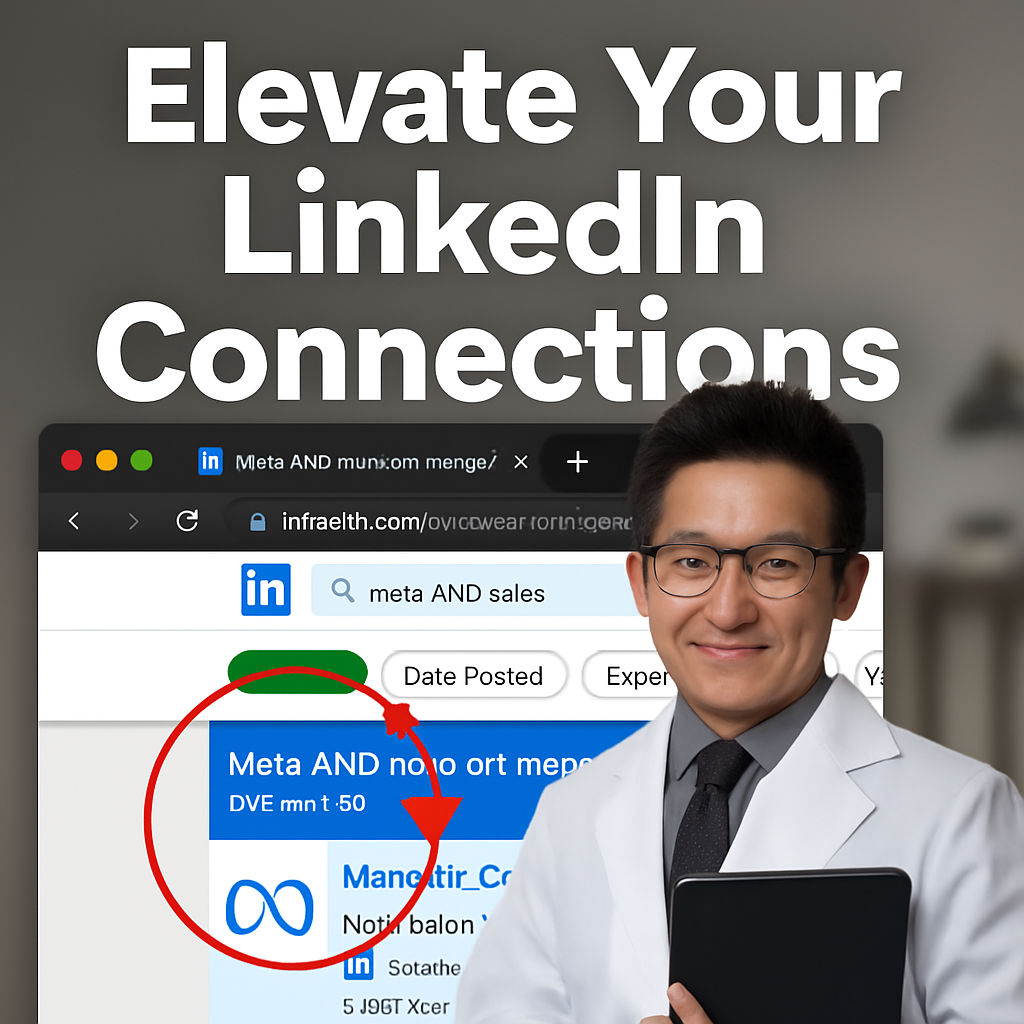Open the Manatir job title link
This screenshot has height=1024, width=1024.
tap(427, 877)
